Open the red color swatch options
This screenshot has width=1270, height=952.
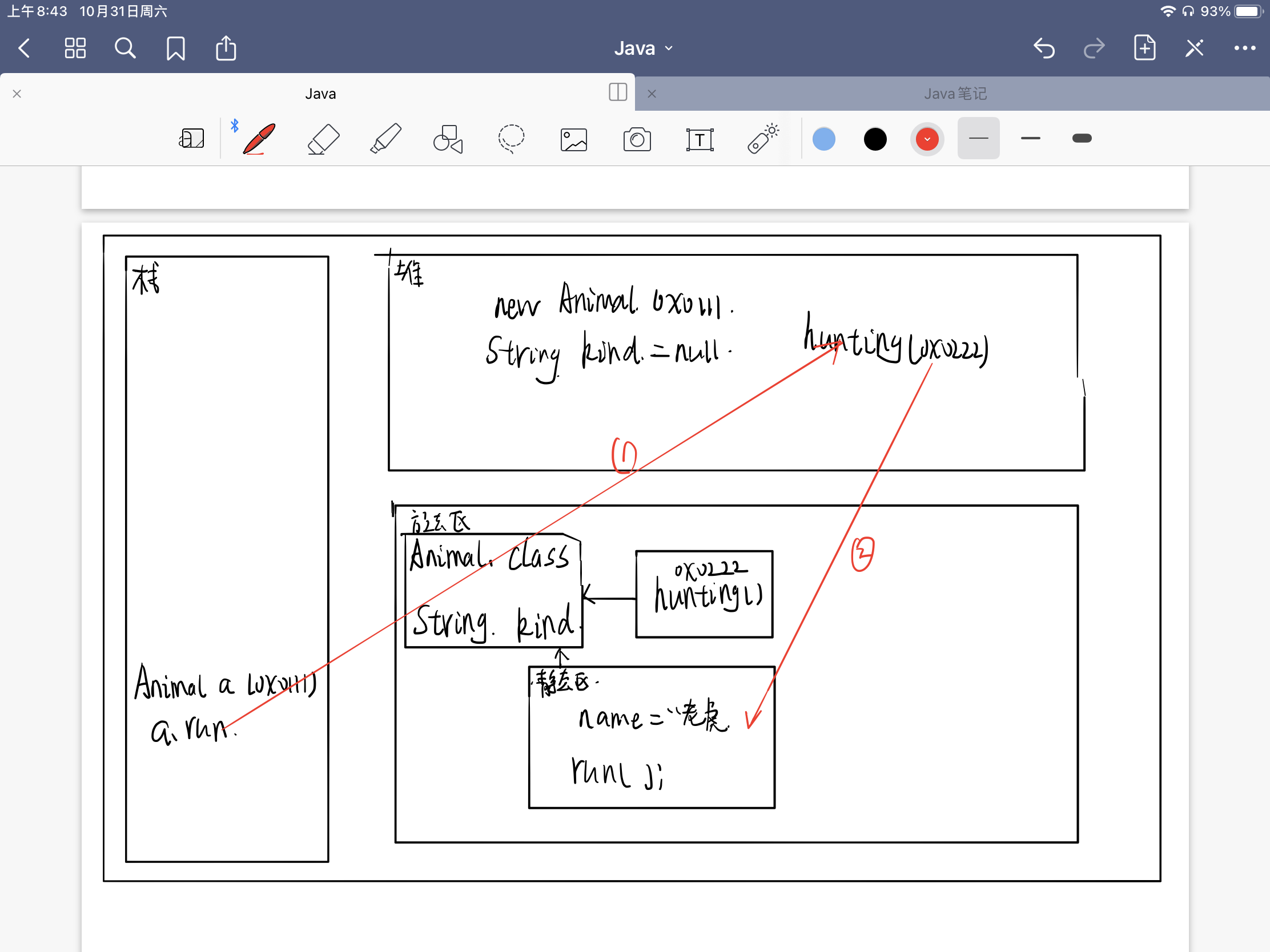click(x=927, y=139)
